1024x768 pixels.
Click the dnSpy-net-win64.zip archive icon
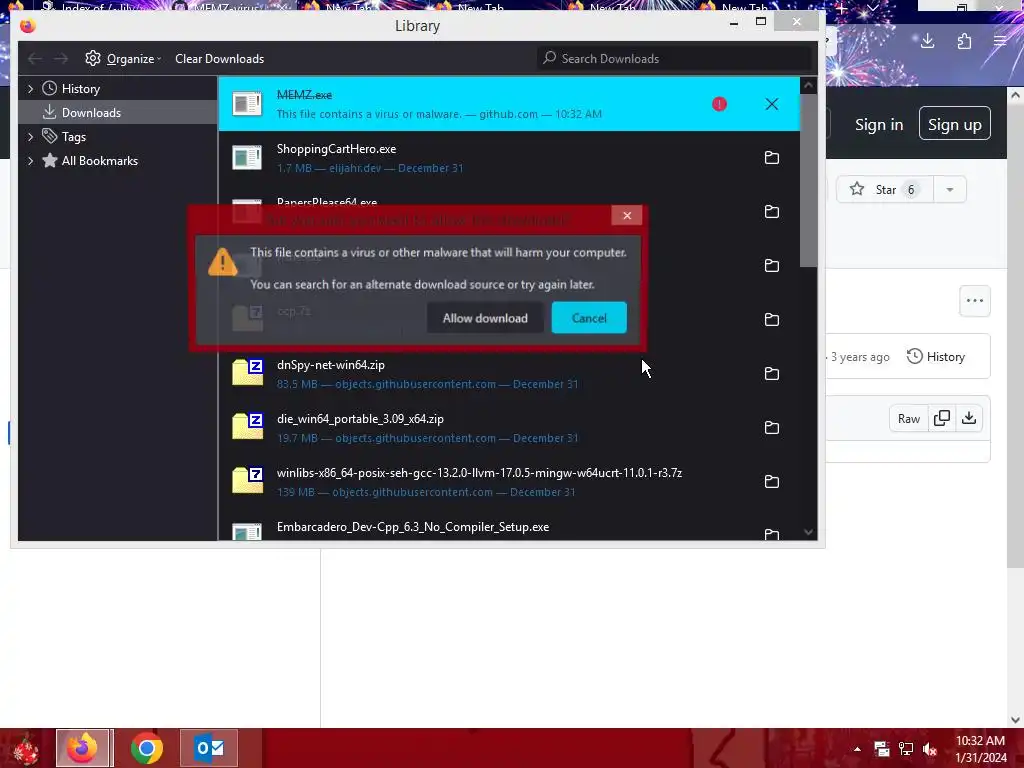click(248, 372)
